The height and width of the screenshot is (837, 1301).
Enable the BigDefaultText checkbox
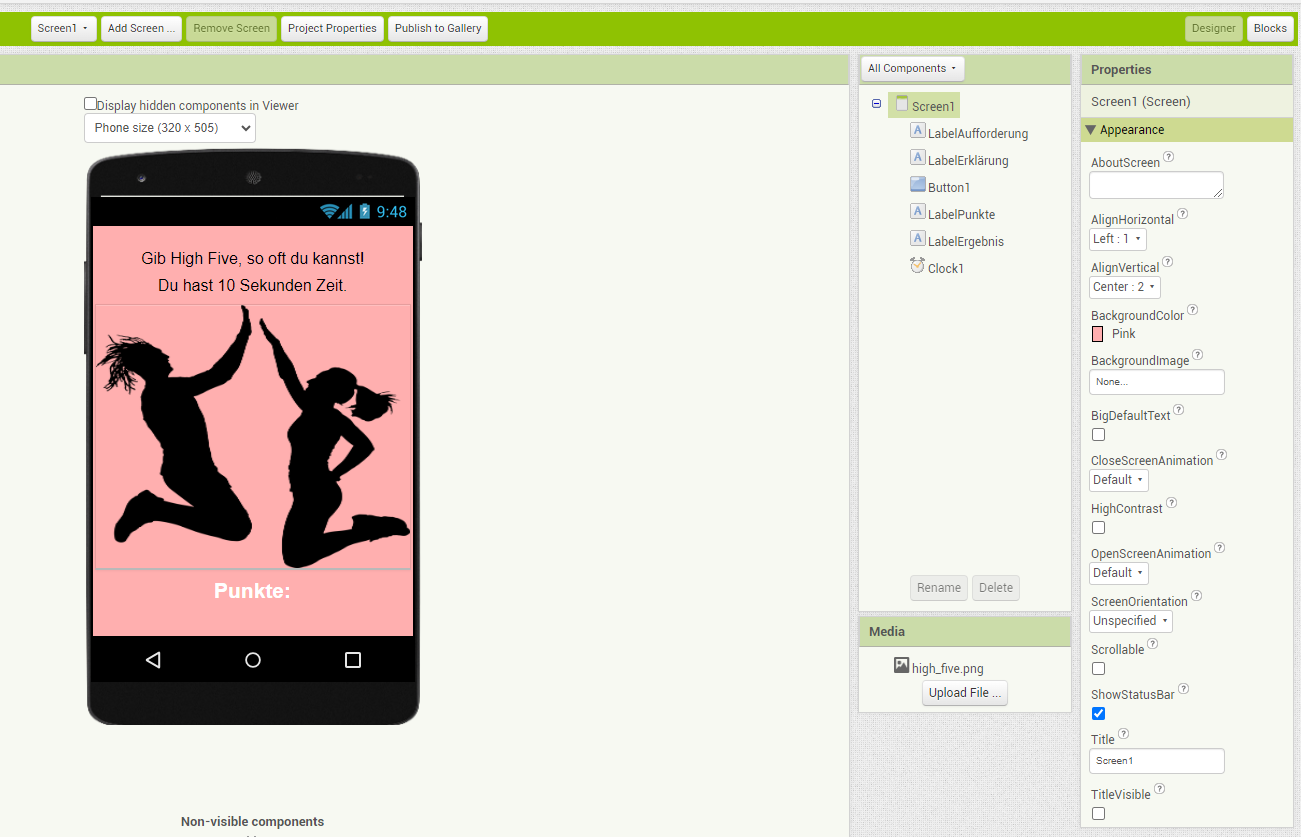[x=1098, y=435]
